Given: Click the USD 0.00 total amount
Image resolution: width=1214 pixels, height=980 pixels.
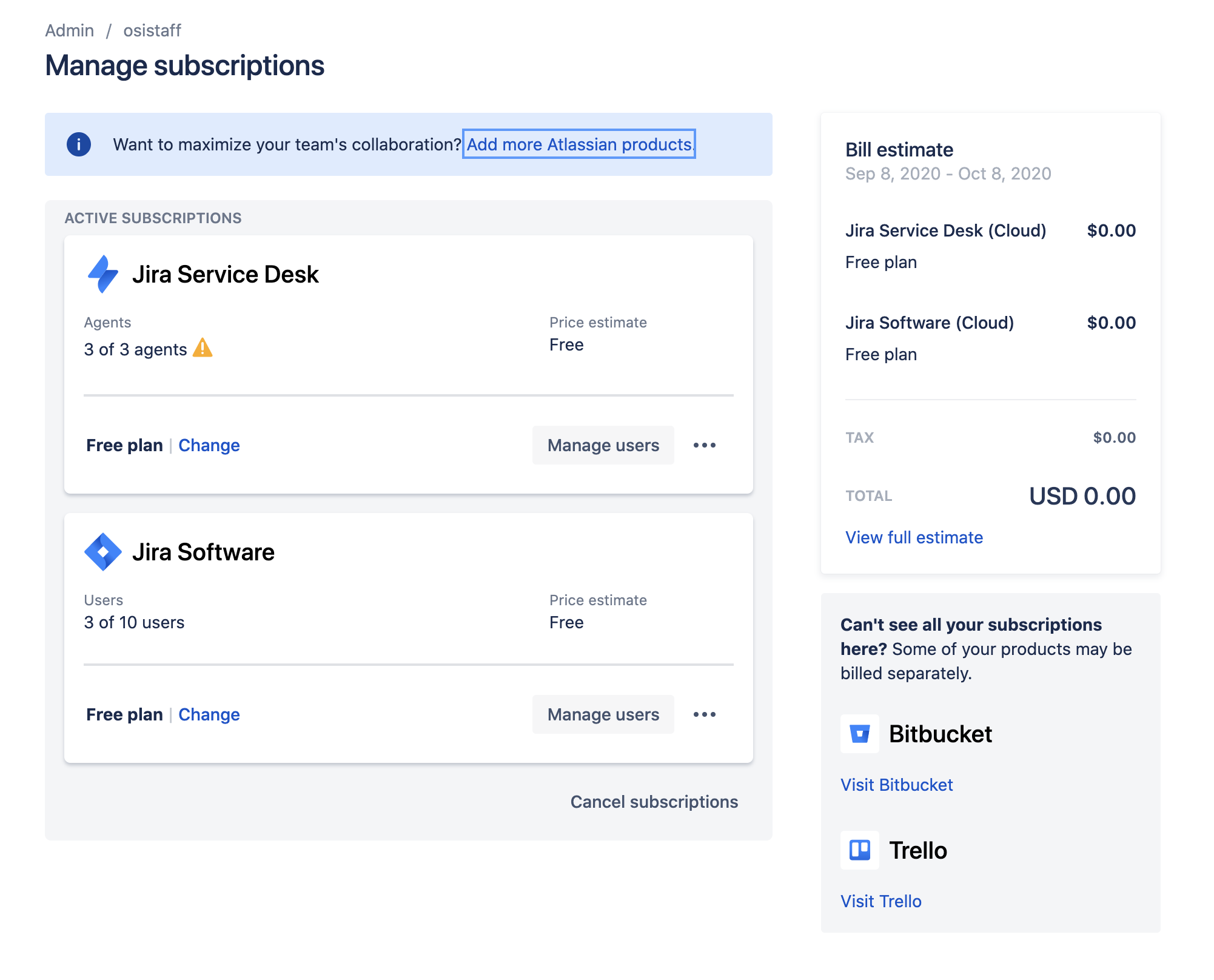Looking at the screenshot, I should [x=1082, y=496].
